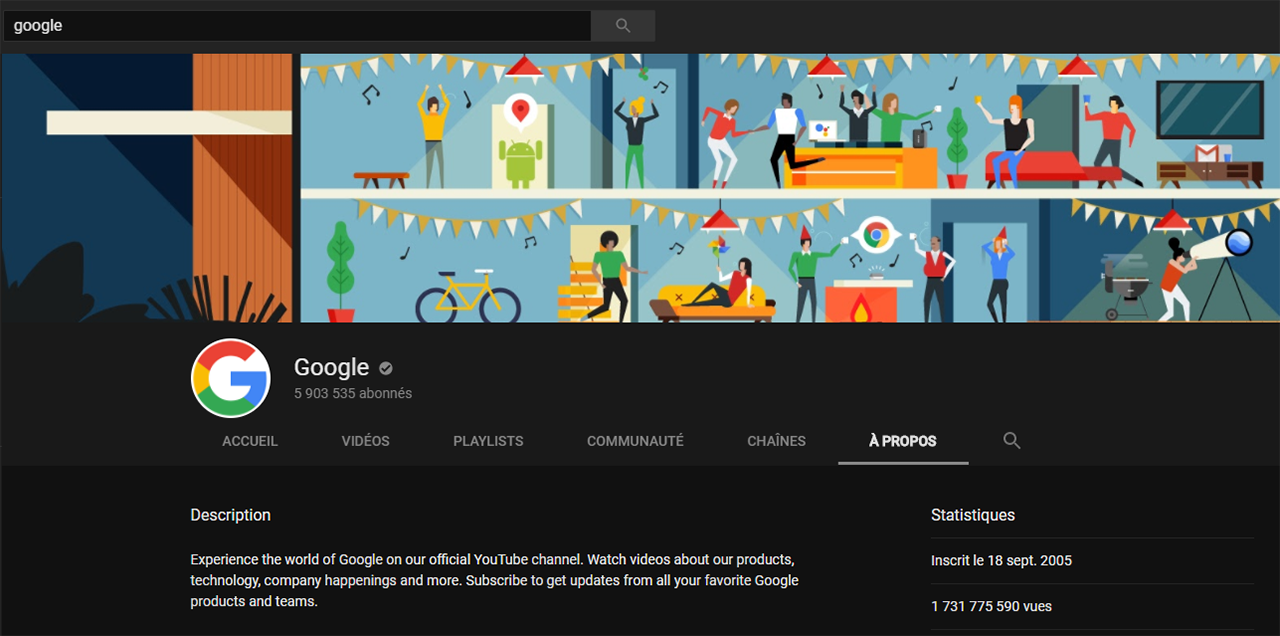Image resolution: width=1280 pixels, height=636 pixels.
Task: Click the green Android robot in the banner
Action: tap(522, 162)
